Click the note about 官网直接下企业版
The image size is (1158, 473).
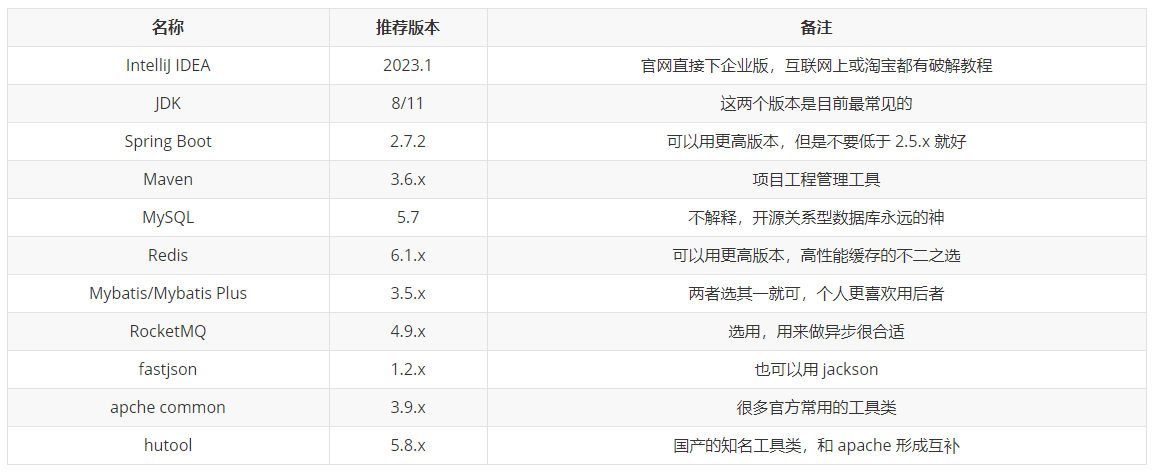[x=816, y=65]
